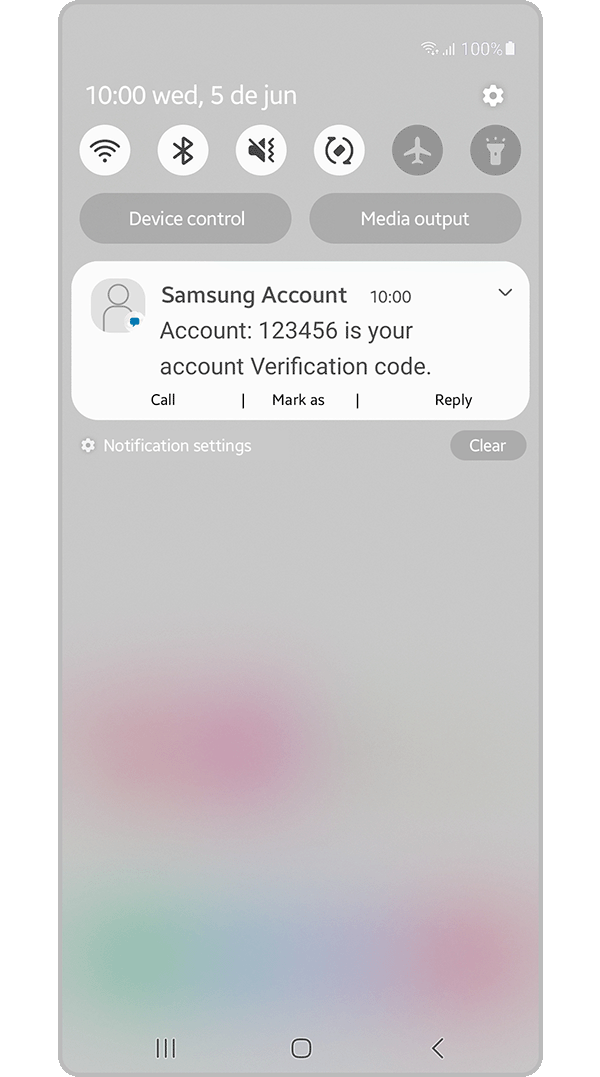
Task: Toggle the vibrate sound mode
Action: click(x=261, y=150)
